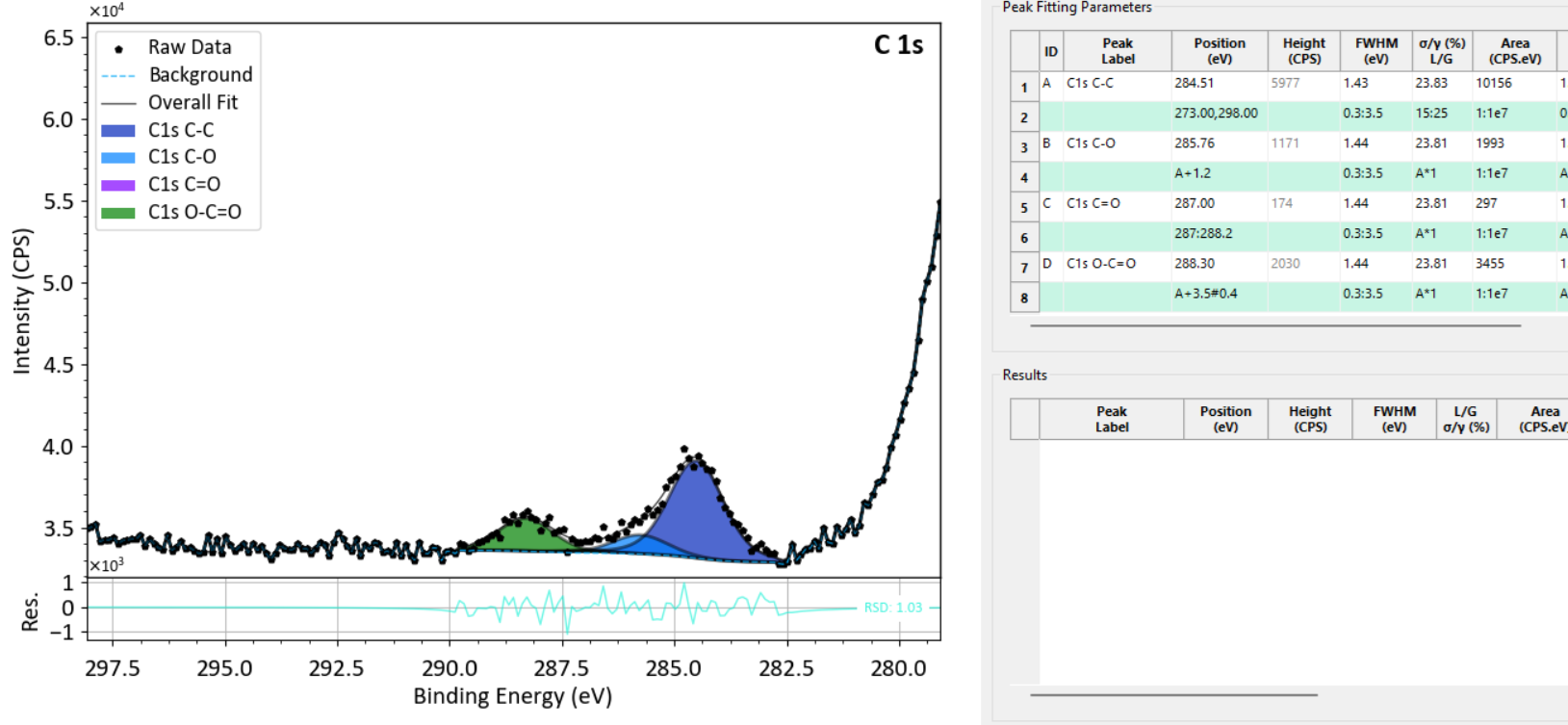Select row header 5 in fitting table
The height and width of the screenshot is (725, 1568).
(1024, 207)
